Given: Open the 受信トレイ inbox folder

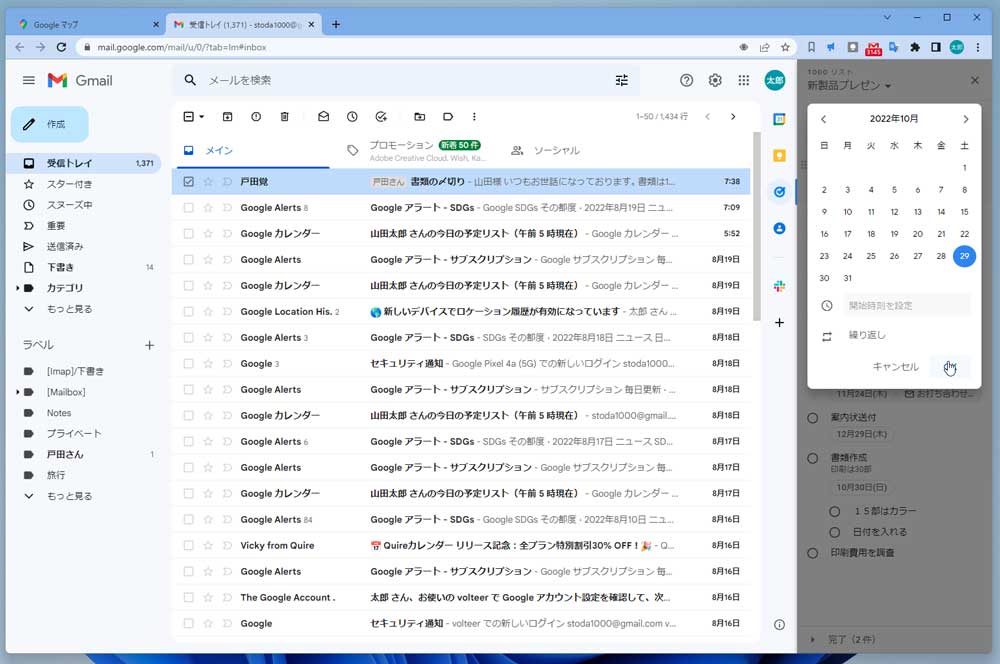Looking at the screenshot, I should coord(83,163).
